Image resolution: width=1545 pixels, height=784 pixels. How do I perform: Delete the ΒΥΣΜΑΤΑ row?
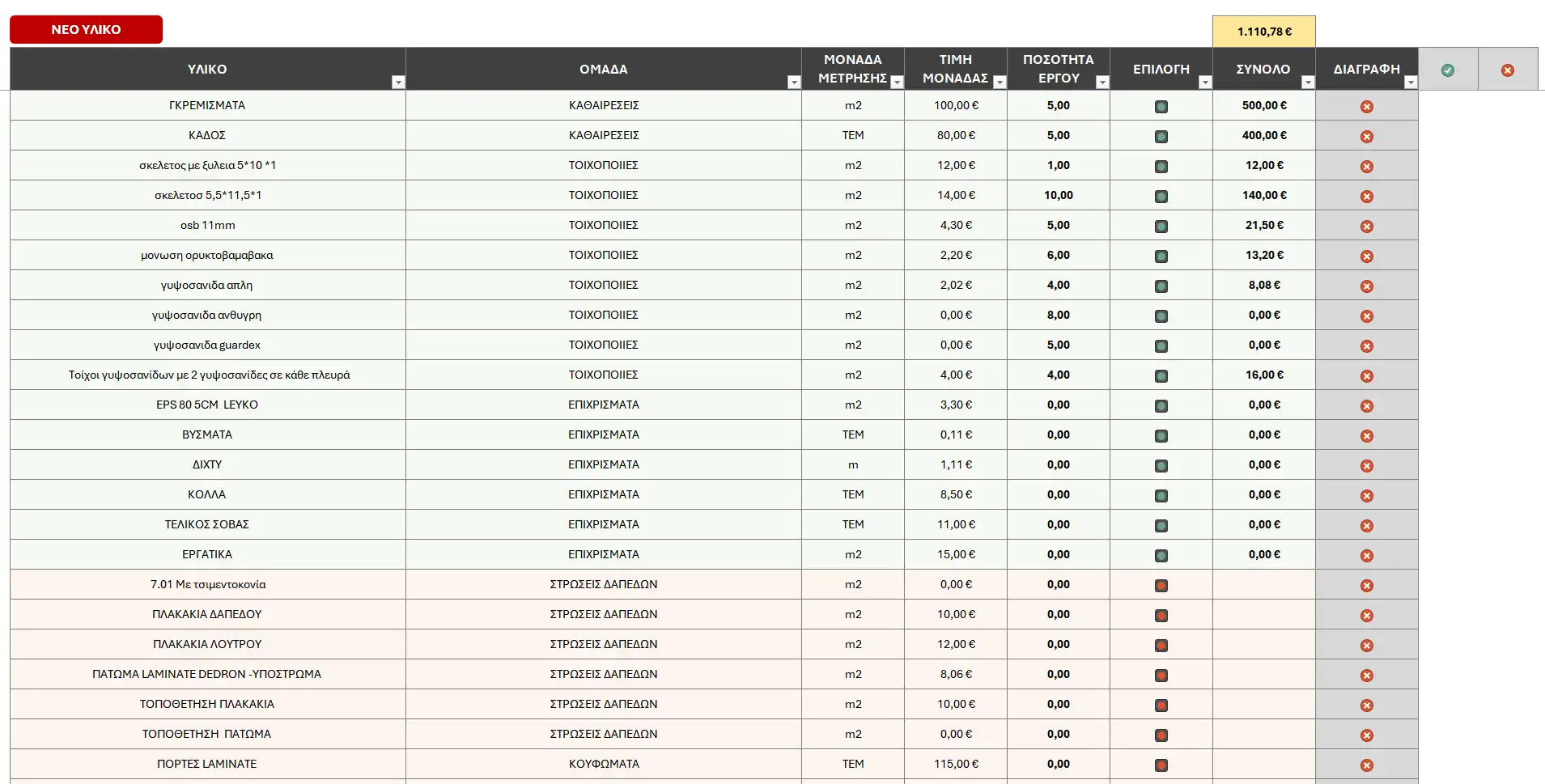pyautogui.click(x=1366, y=436)
